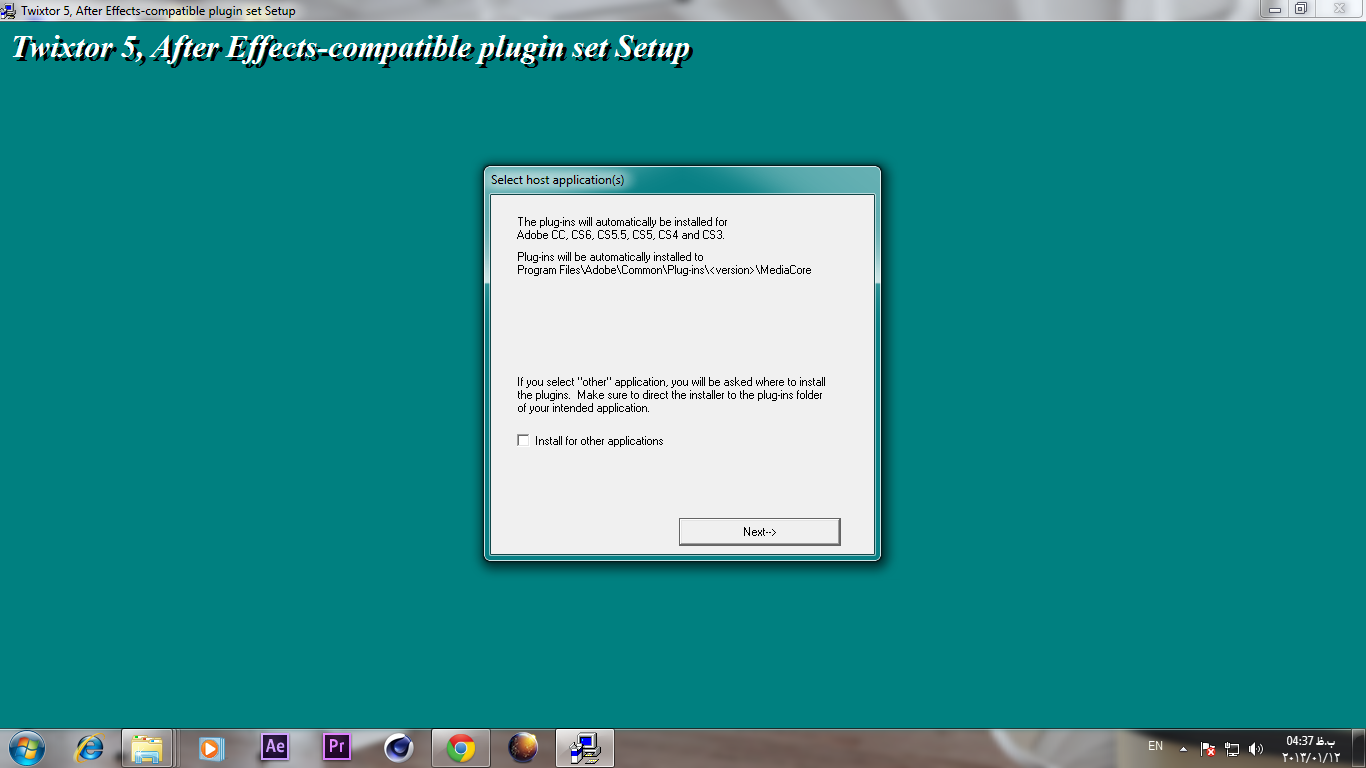Open the EN language indicator
Screen dimensions: 1366x768
point(1155,747)
